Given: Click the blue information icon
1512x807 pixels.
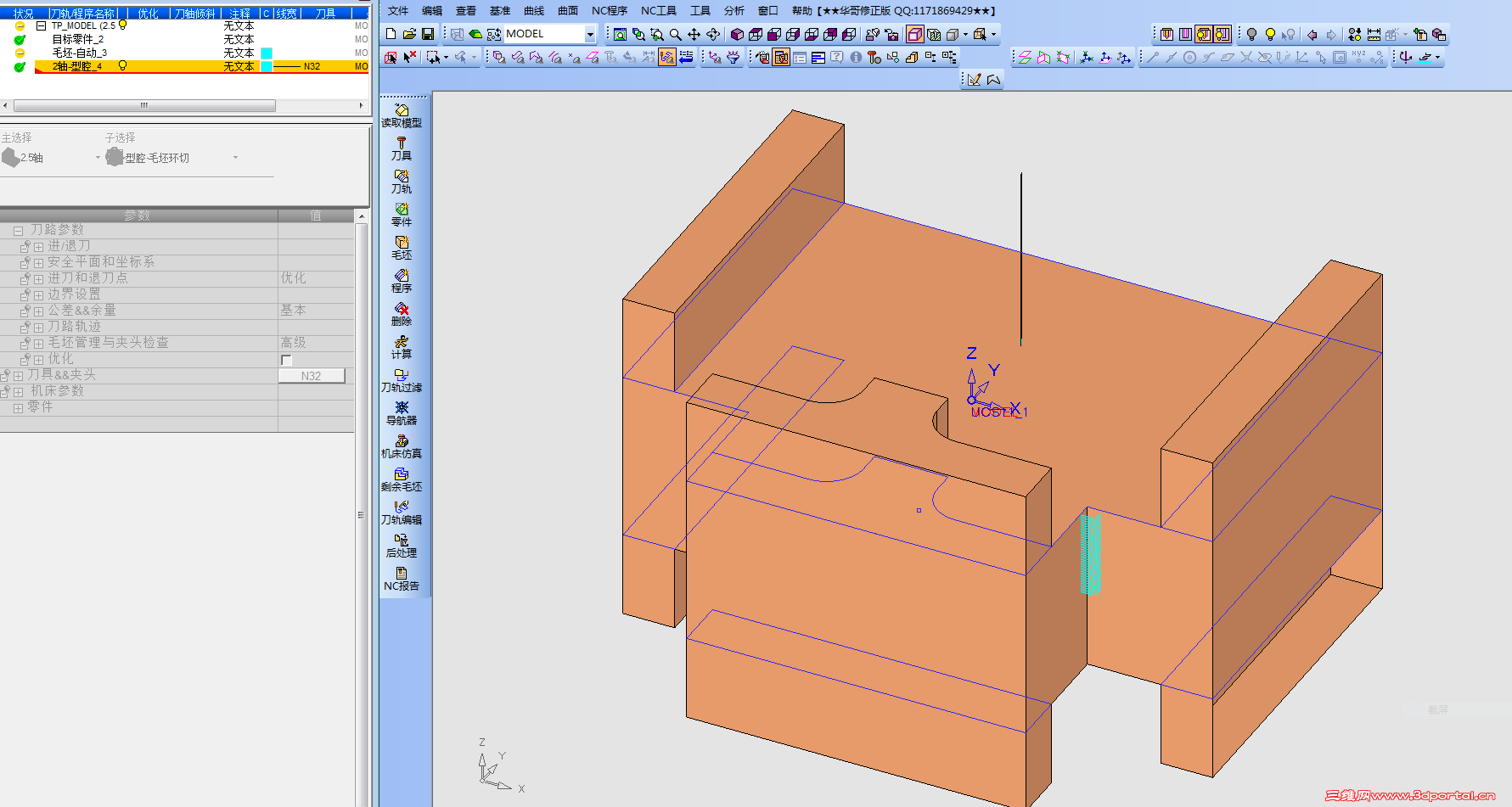Looking at the screenshot, I should [x=856, y=58].
